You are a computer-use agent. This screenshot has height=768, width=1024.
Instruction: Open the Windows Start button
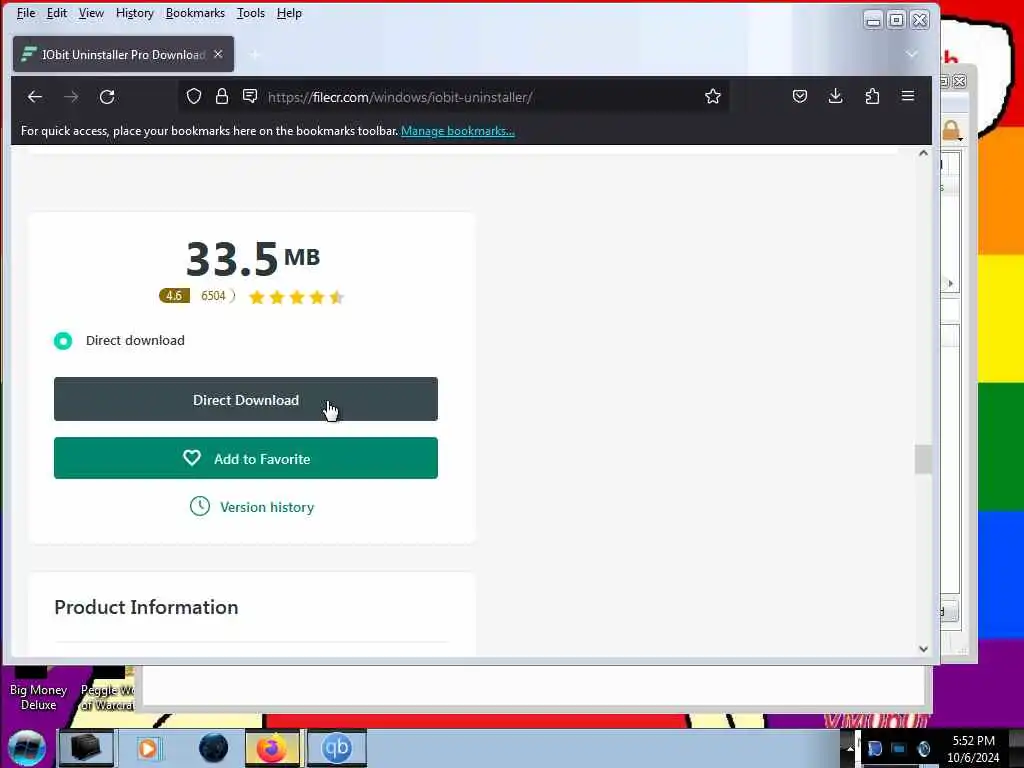(27, 748)
